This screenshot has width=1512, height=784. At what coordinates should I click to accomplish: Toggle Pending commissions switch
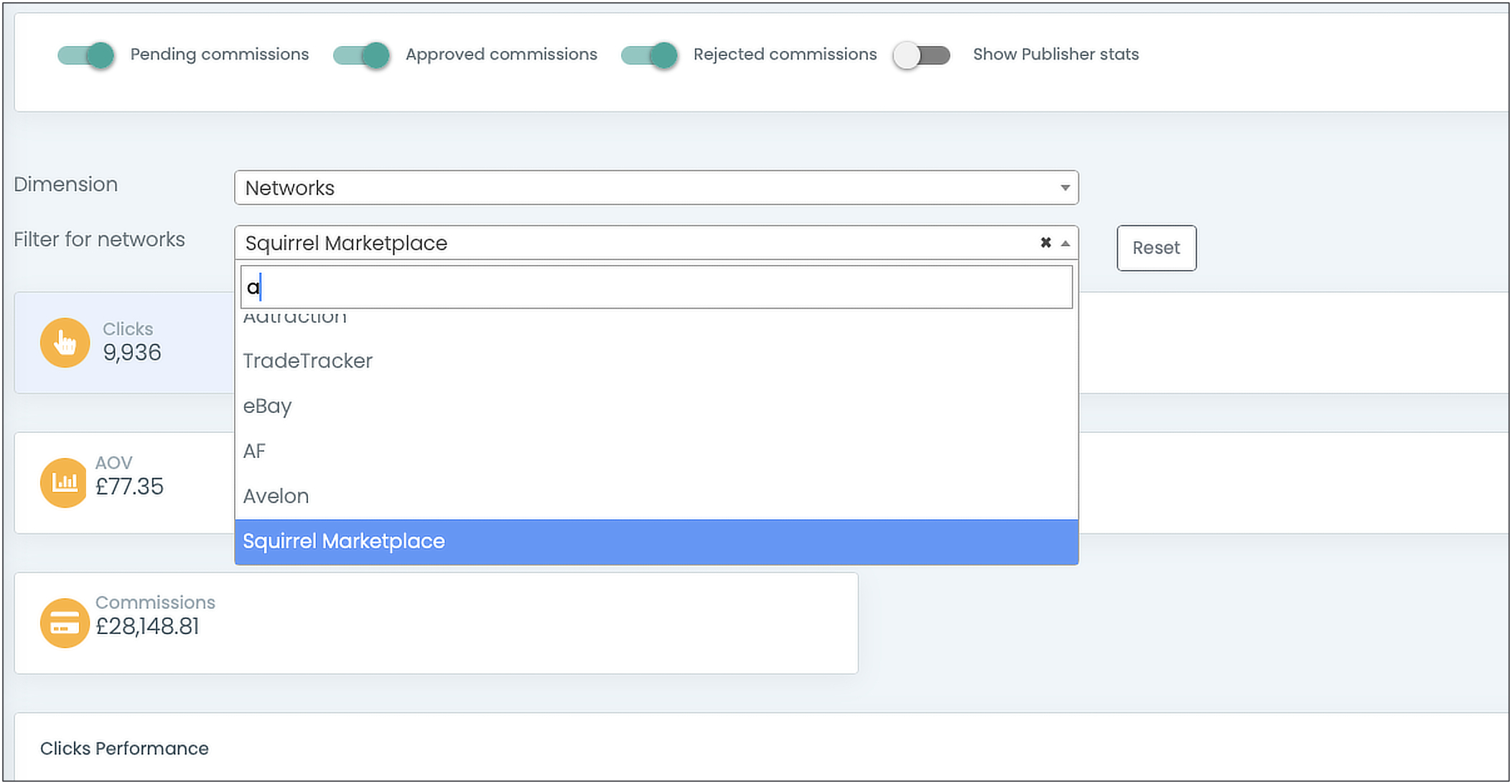pos(86,55)
